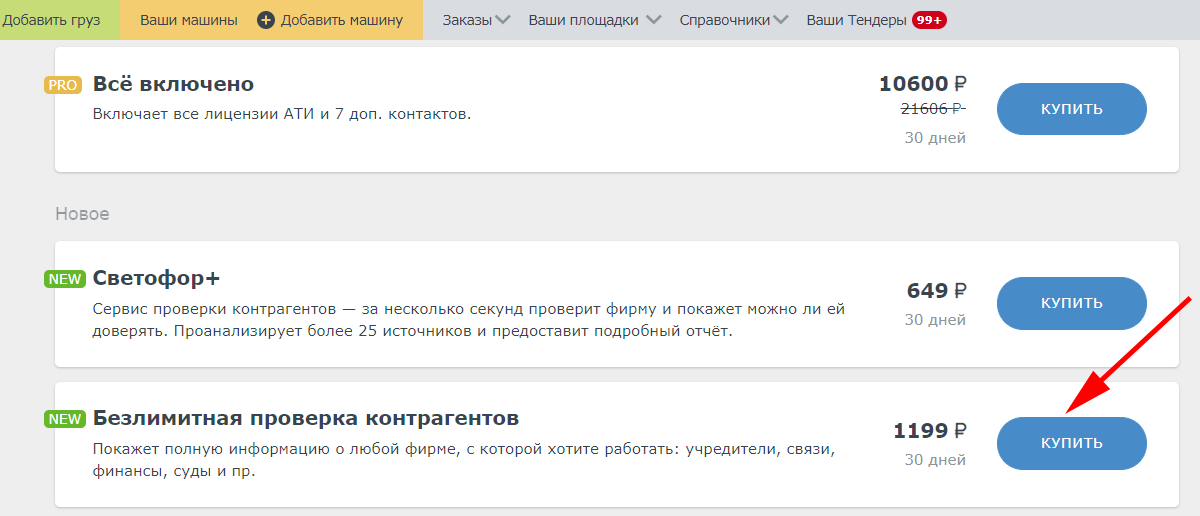Click the yellow PRO badge icon

tap(62, 85)
